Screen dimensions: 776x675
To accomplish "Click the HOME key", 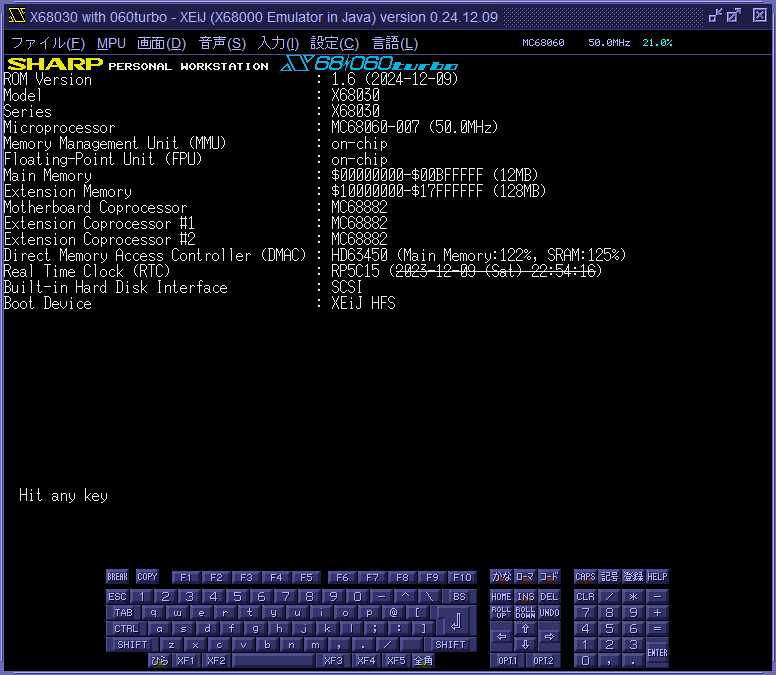I will click(x=501, y=597).
